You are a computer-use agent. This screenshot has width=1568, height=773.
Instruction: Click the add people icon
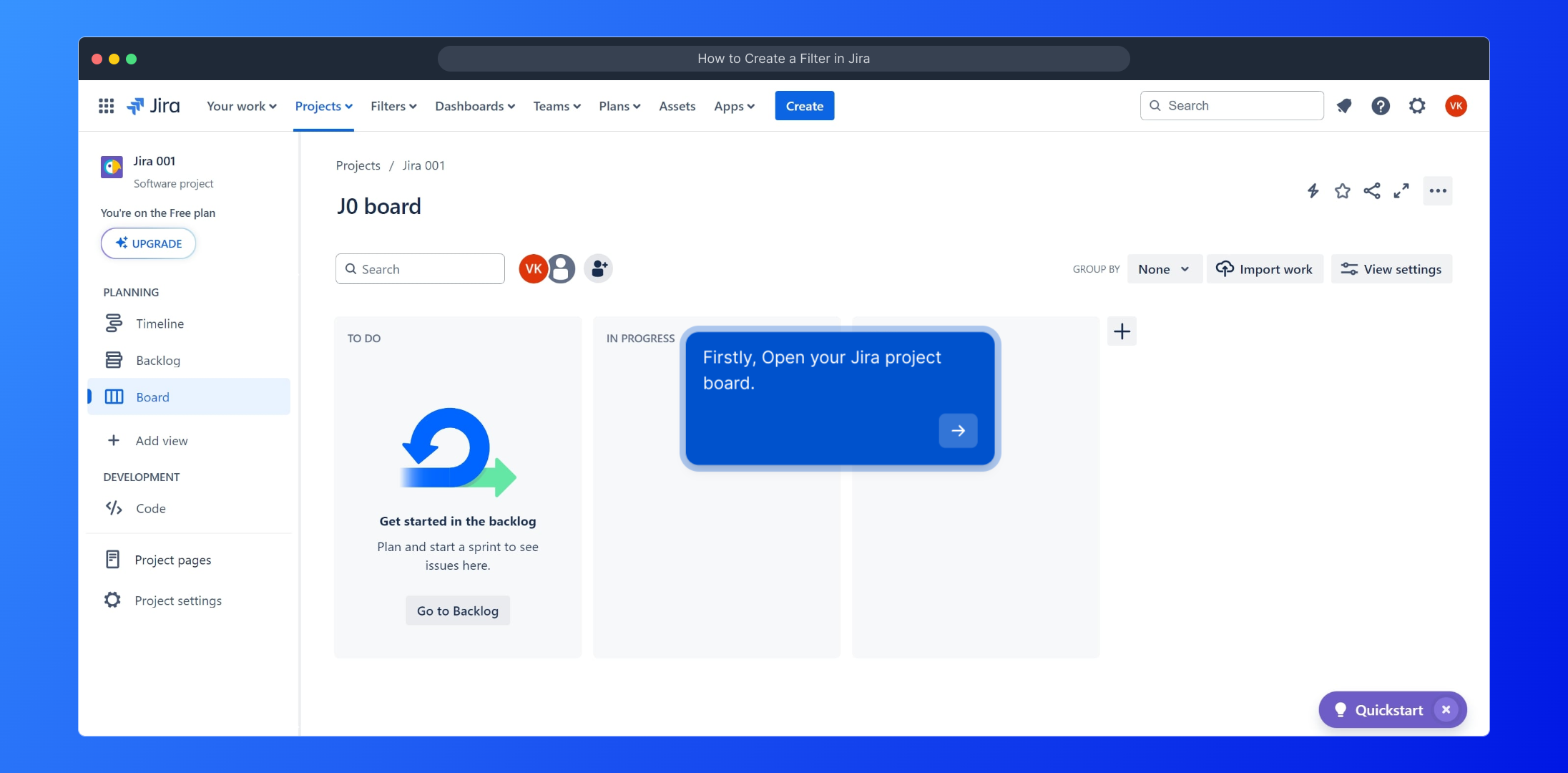tap(599, 269)
